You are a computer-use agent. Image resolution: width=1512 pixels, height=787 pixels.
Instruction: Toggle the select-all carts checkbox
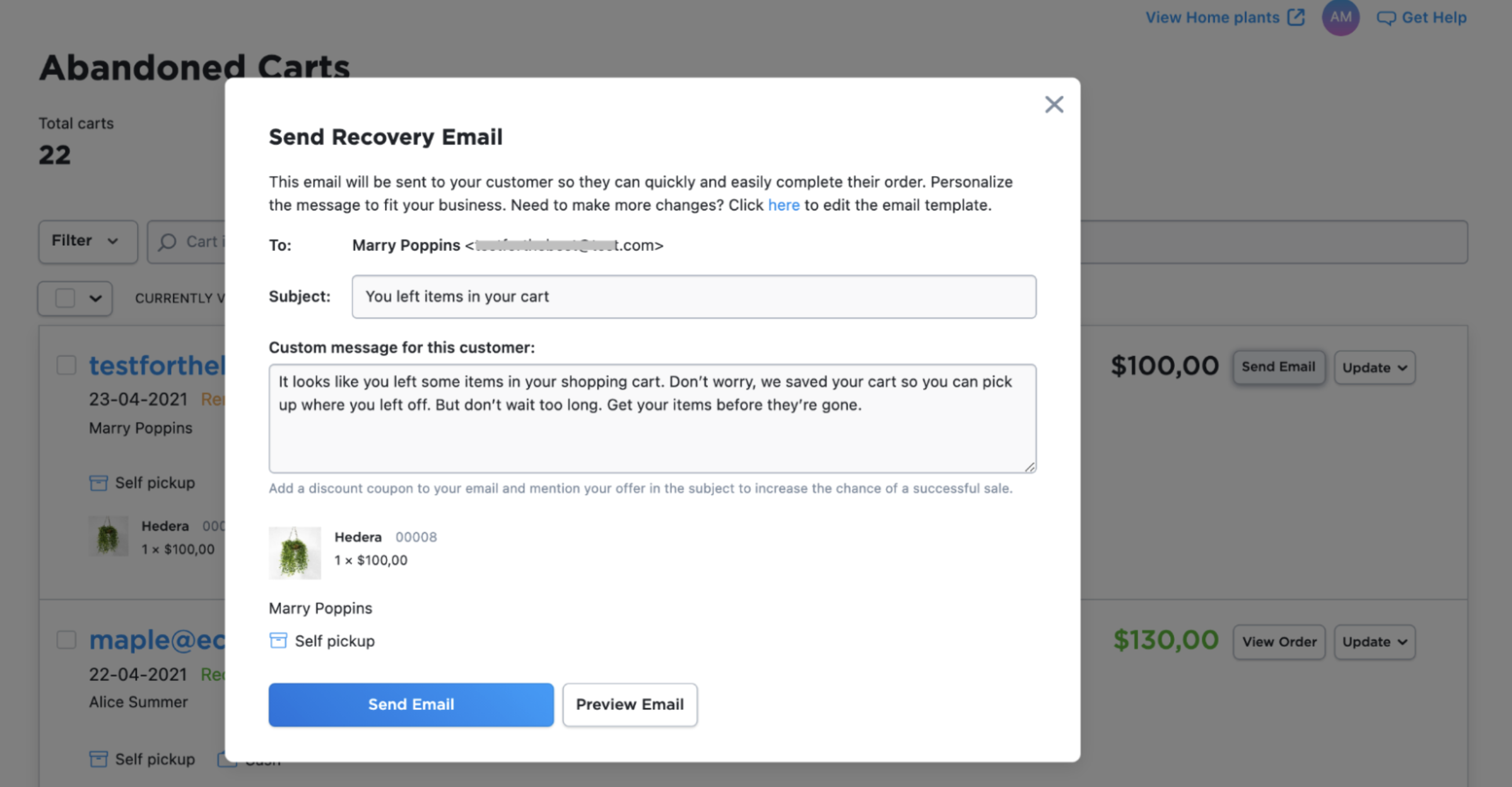click(x=65, y=298)
